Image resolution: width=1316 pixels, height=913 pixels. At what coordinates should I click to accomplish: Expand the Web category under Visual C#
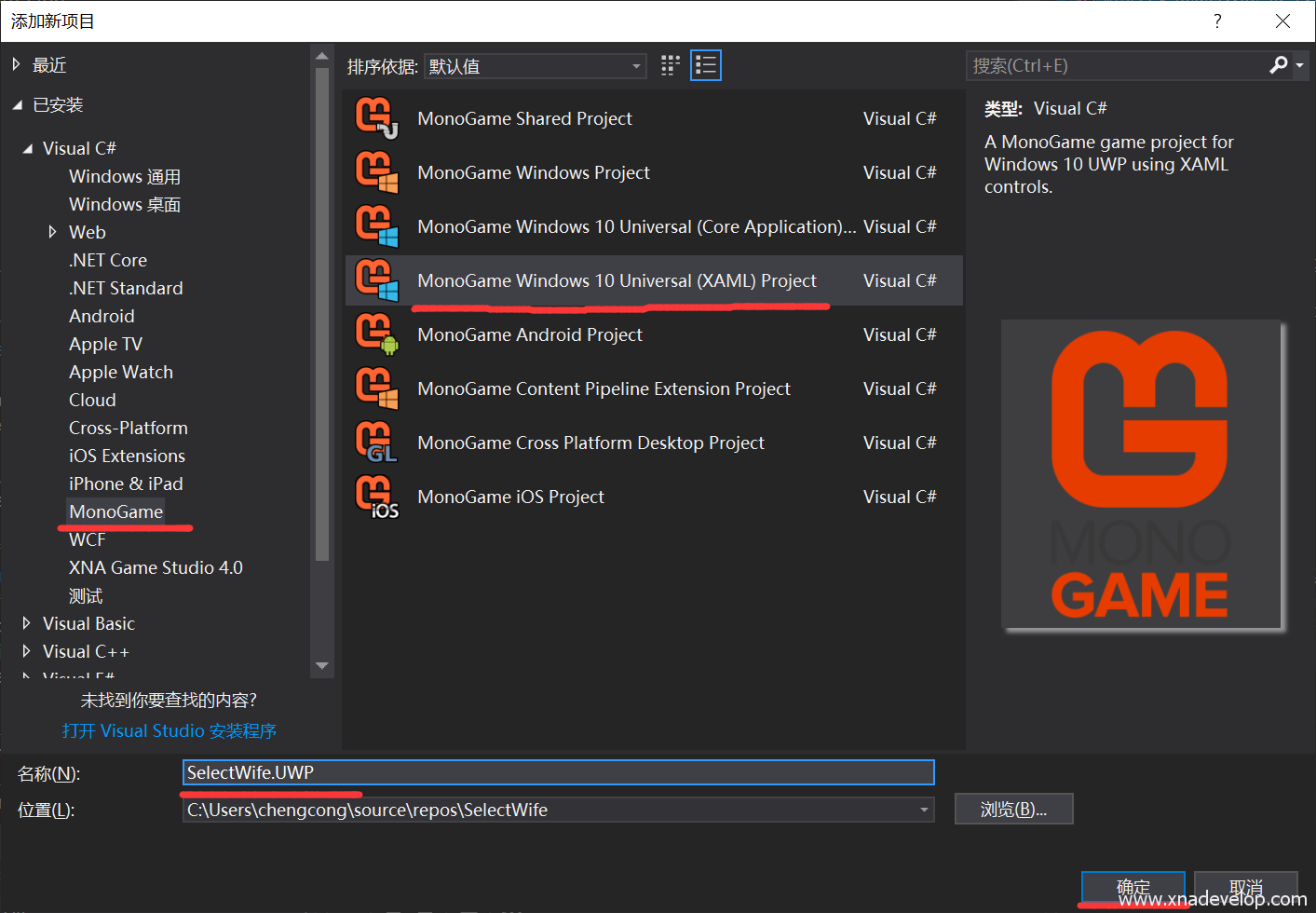pos(53,232)
